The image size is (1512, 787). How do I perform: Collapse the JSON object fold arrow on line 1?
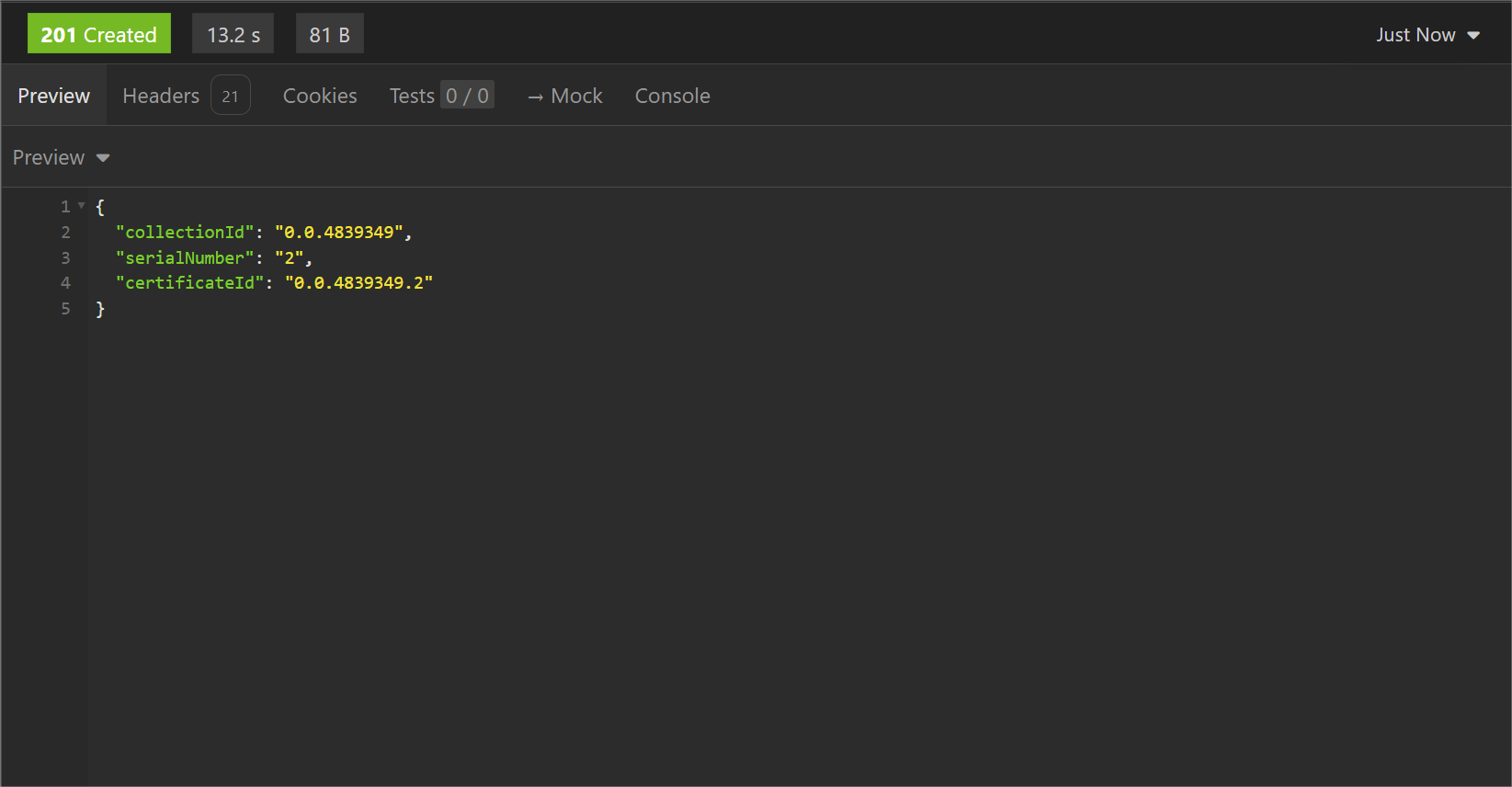click(82, 206)
